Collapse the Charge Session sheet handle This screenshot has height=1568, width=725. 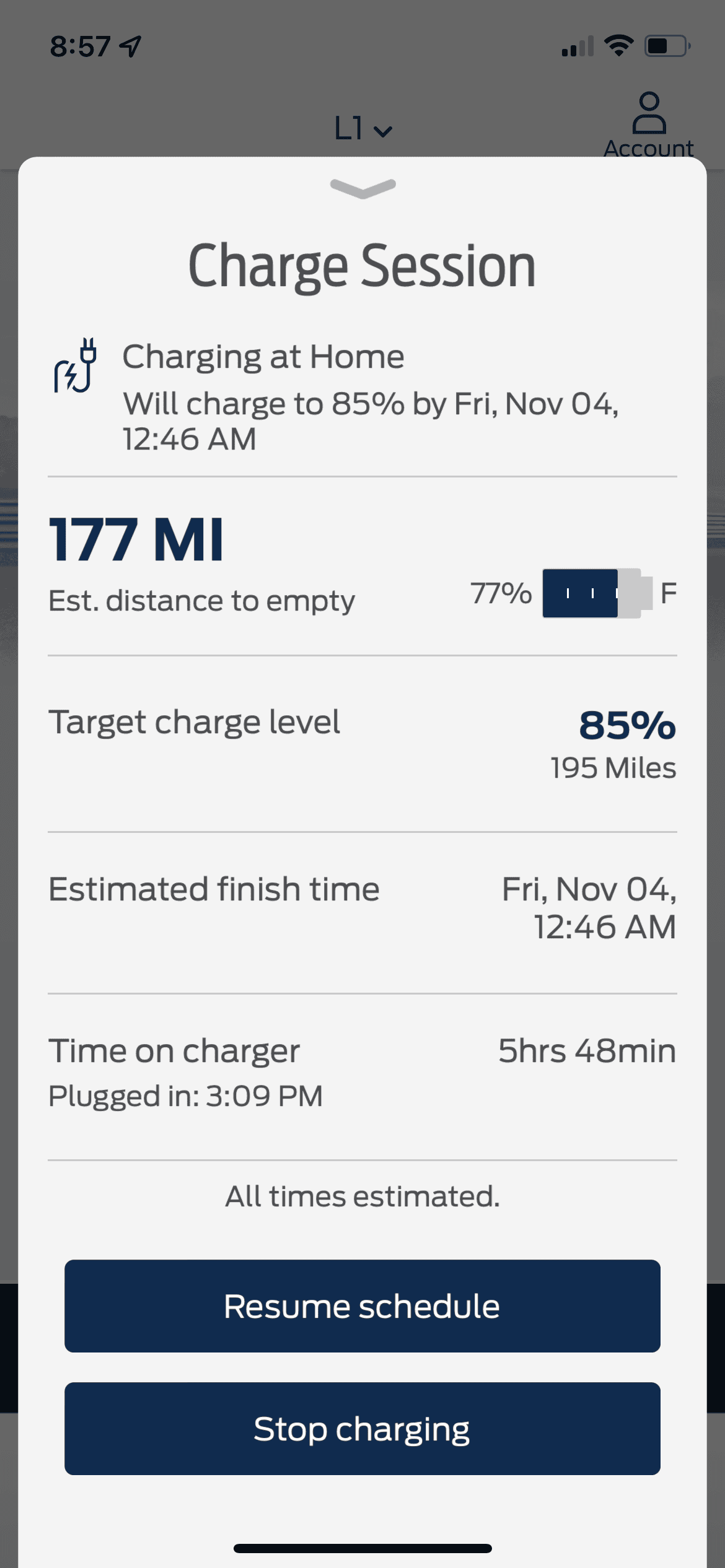pos(362,188)
